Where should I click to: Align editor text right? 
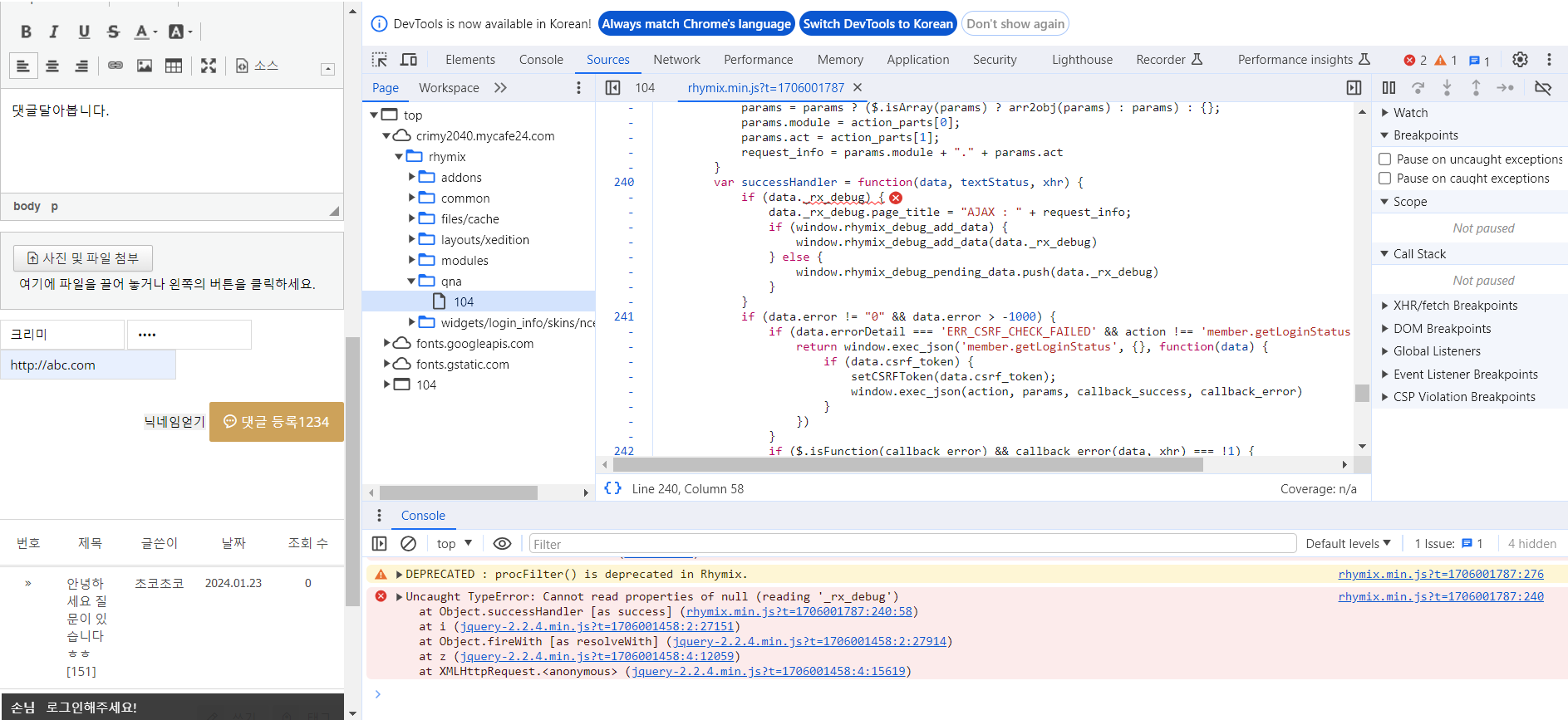(81, 66)
